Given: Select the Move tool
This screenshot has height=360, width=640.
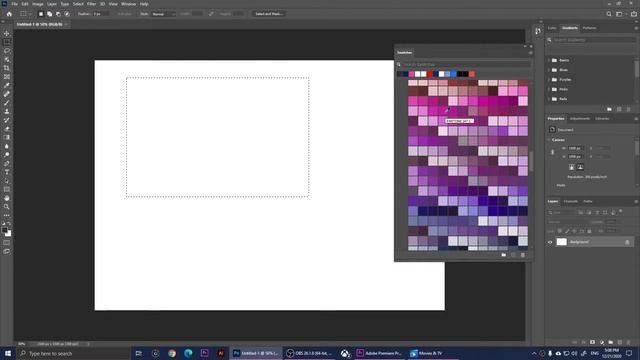Looking at the screenshot, I should [x=7, y=33].
